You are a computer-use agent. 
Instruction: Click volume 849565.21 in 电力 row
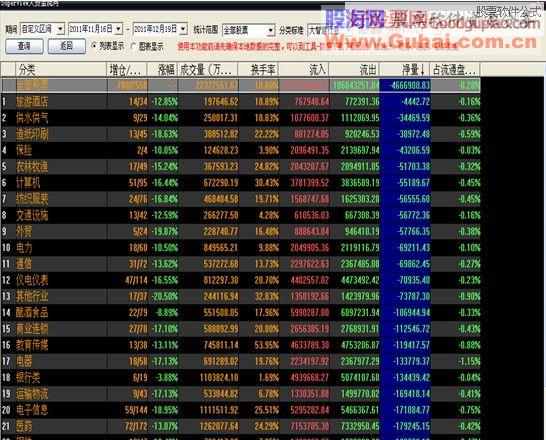[x=221, y=248]
